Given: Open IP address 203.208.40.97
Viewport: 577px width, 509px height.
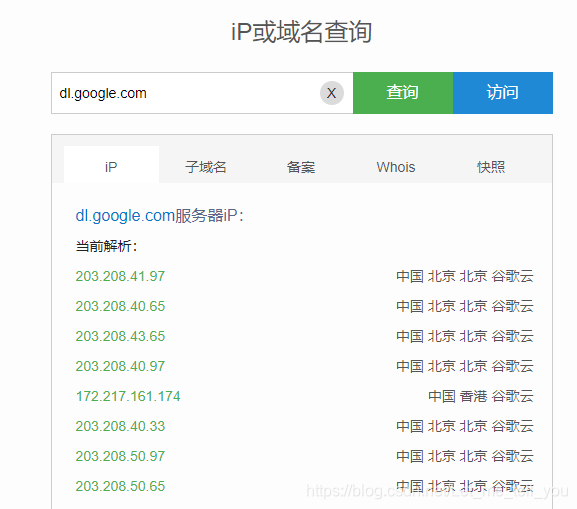Looking at the screenshot, I should (120, 366).
